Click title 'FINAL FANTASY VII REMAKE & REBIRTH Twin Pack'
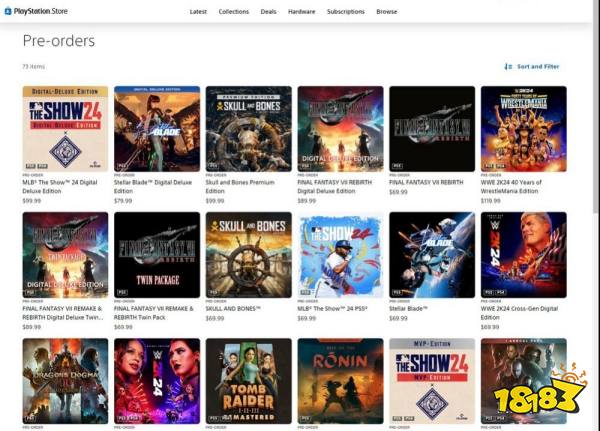 [154, 313]
